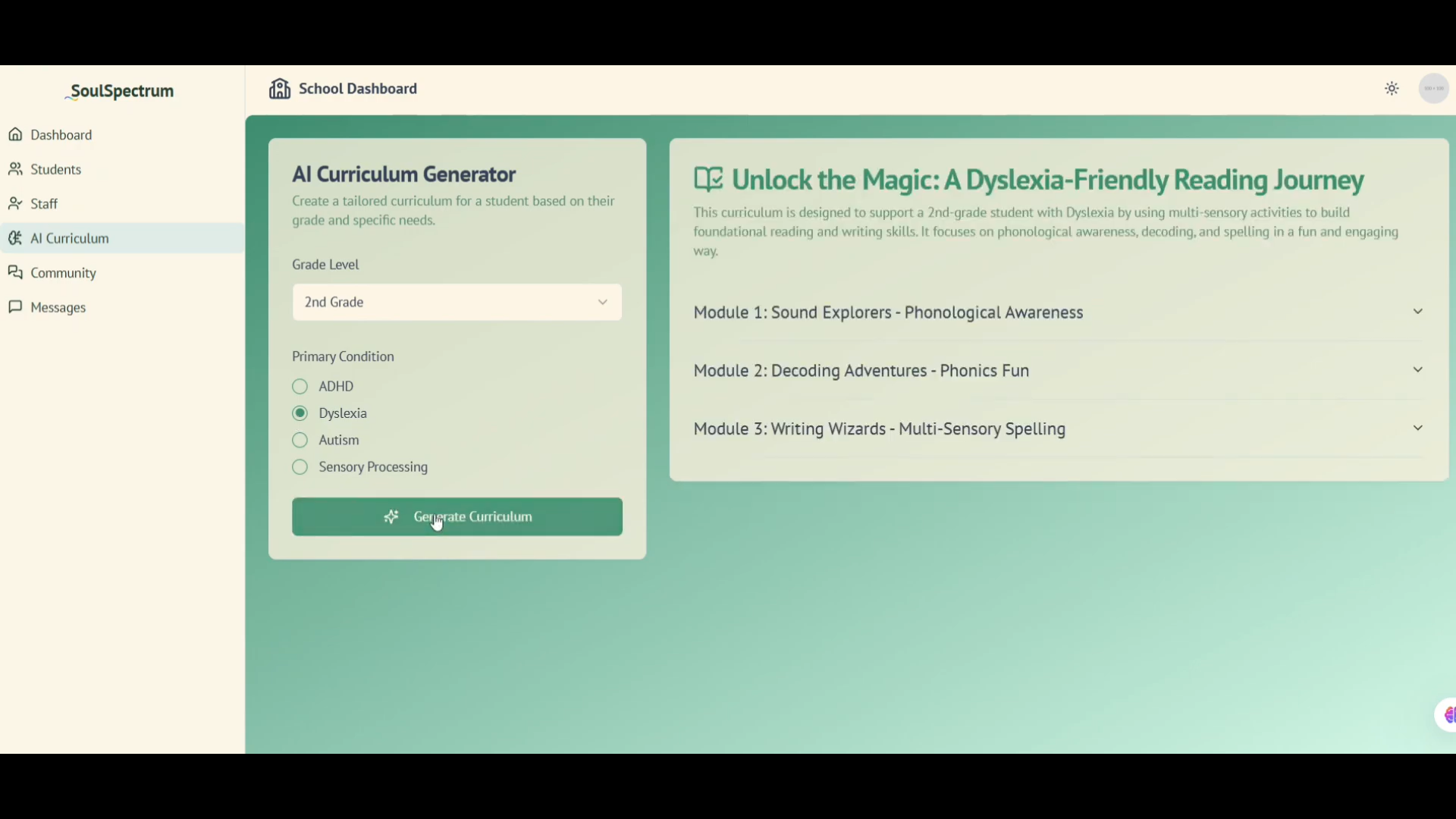Select the ADHD radio option
Viewport: 1456px width, 819px height.
(x=300, y=387)
